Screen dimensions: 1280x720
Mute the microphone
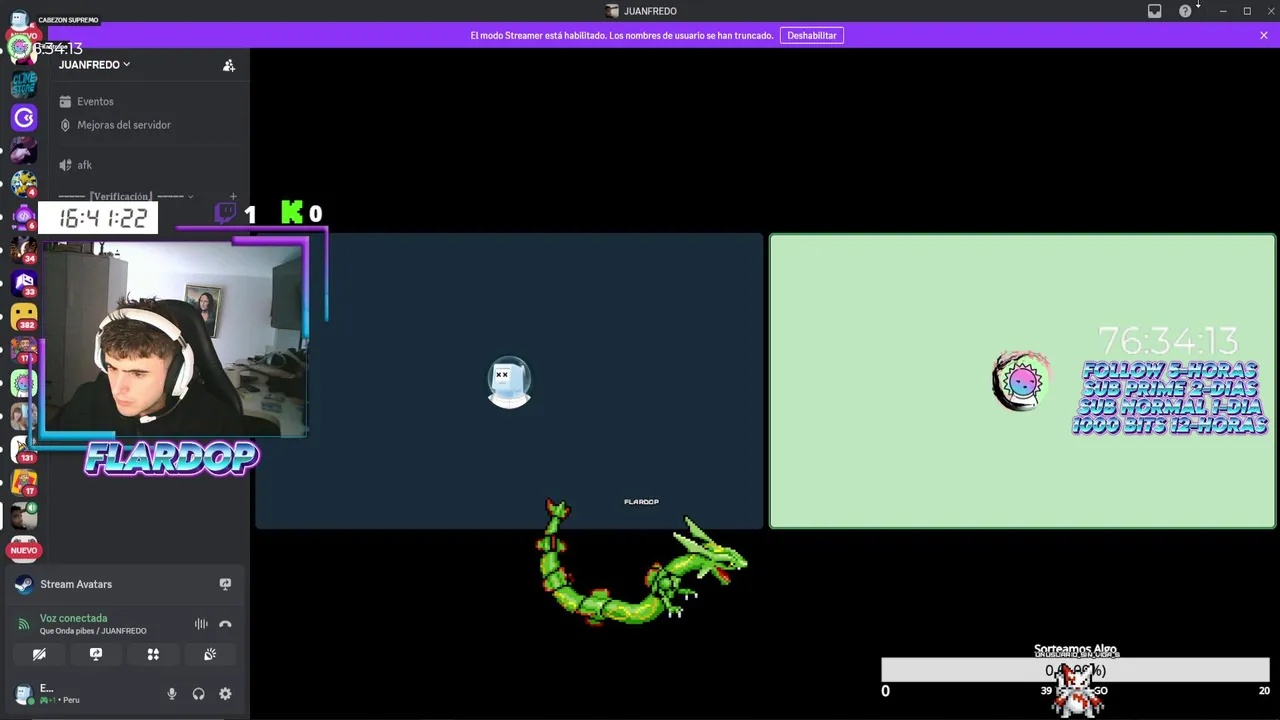point(172,694)
